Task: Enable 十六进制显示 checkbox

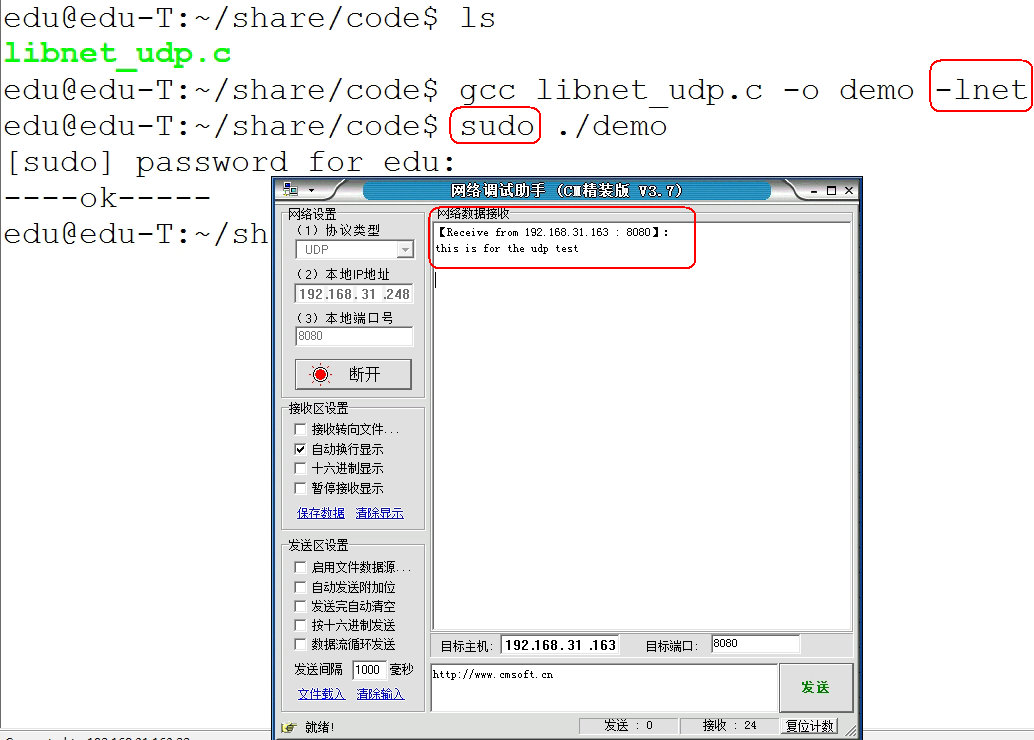Action: coord(300,468)
